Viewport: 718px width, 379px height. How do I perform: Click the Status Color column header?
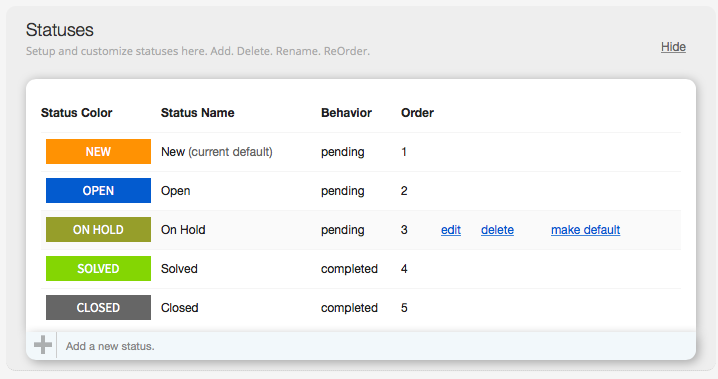coord(76,113)
